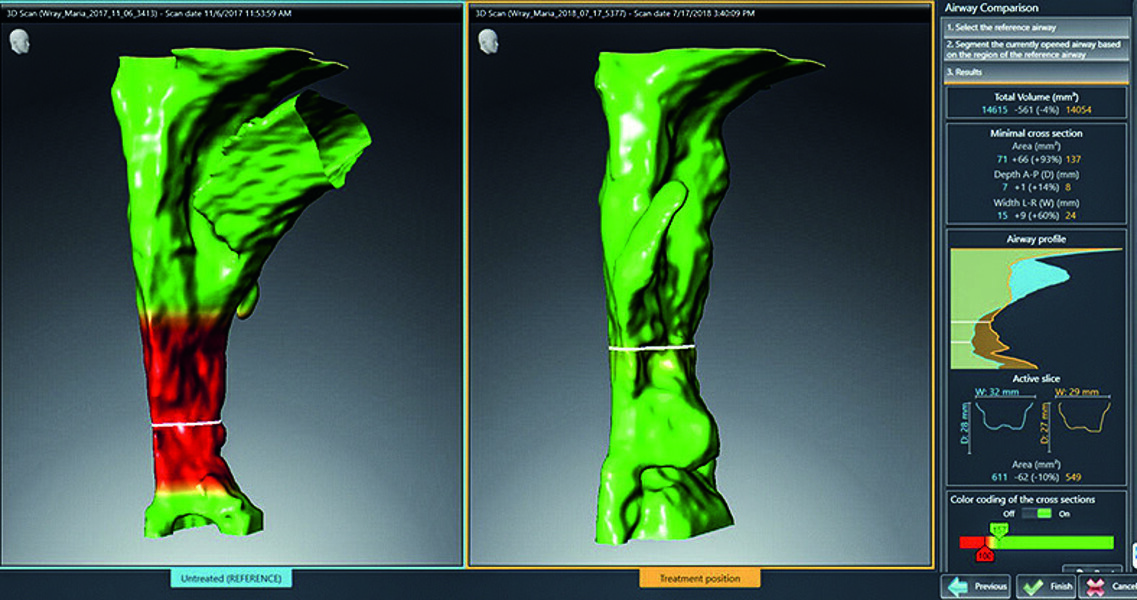Toggle color coding of cross sections switch
The width and height of the screenshot is (1137, 600).
tap(1035, 514)
